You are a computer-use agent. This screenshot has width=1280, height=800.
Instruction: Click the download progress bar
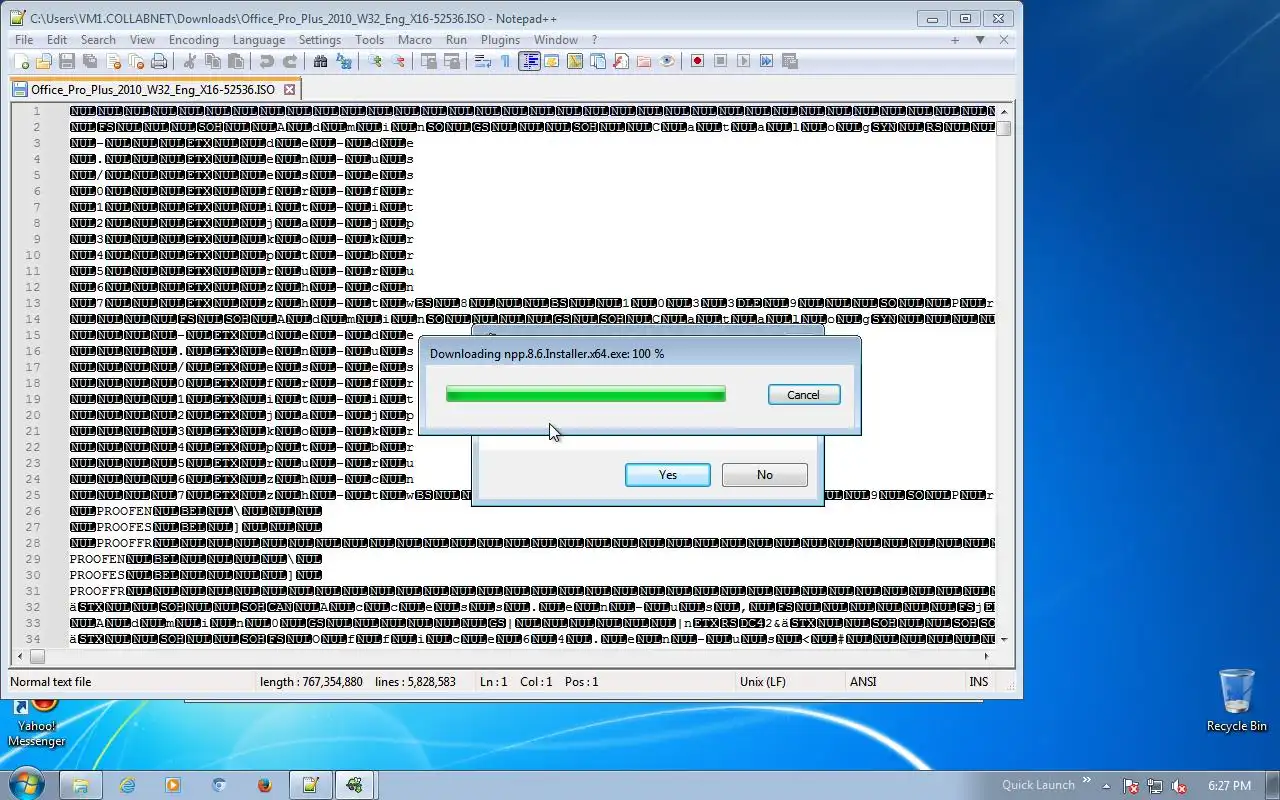(586, 395)
